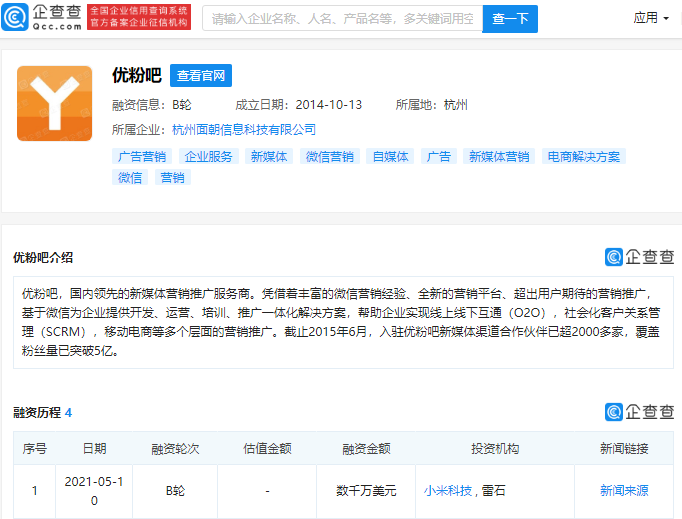Click the 数千万美元 amount cell
The width and height of the screenshot is (682, 519).
point(366,491)
